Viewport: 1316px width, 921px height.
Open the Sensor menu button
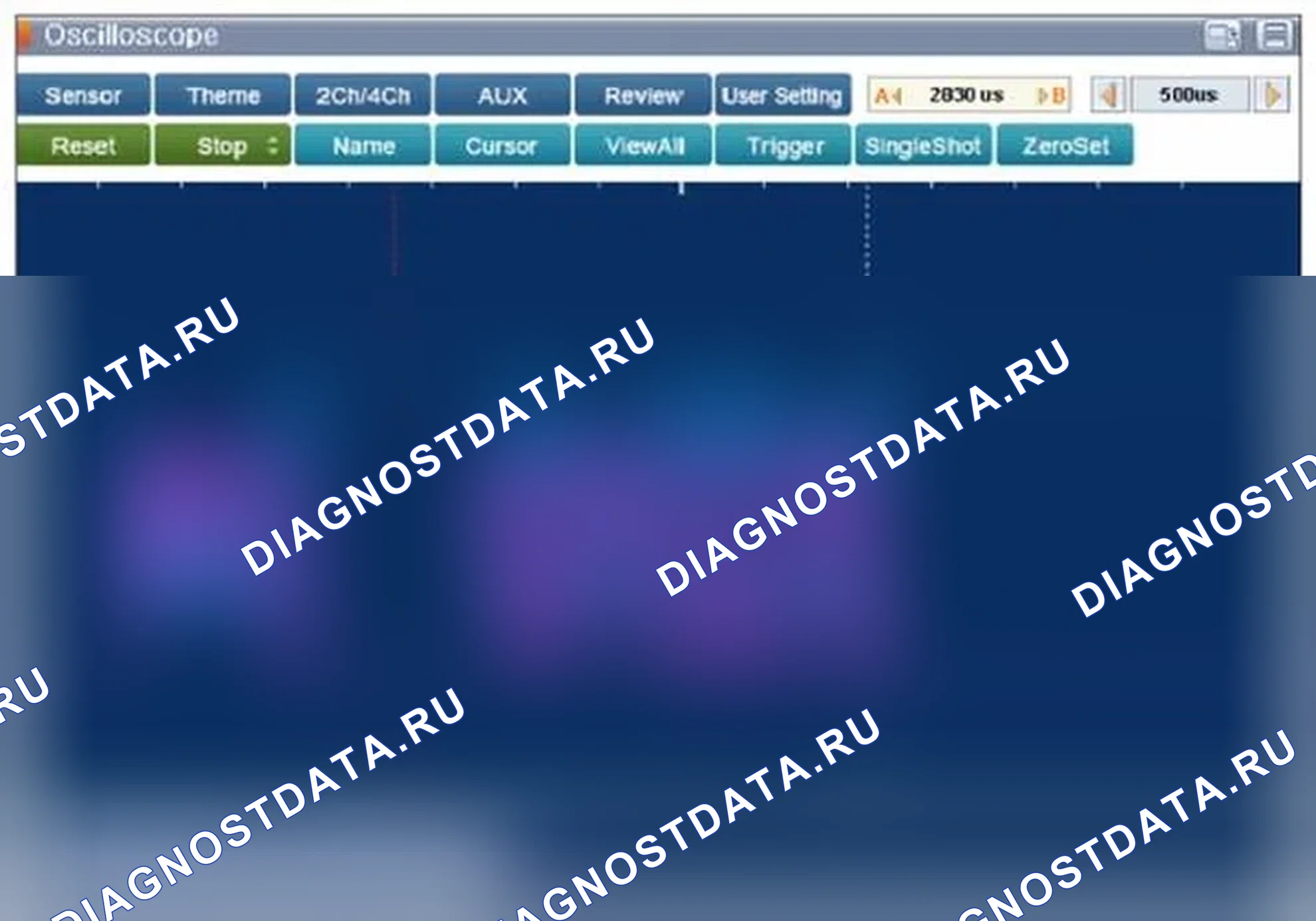pyautogui.click(x=84, y=96)
